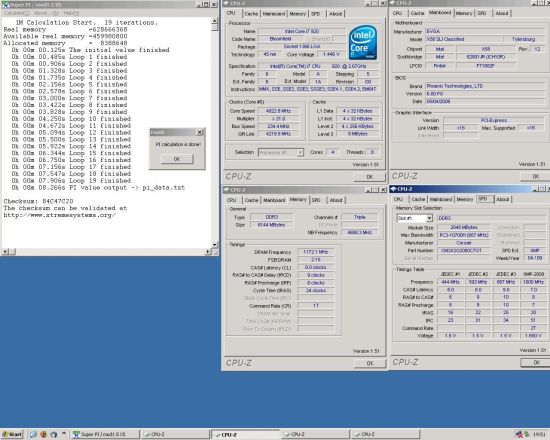This screenshot has height=440, width=550.
Task: Select About tab in the Mainboard CPU-Z window
Action: (x=502, y=13)
